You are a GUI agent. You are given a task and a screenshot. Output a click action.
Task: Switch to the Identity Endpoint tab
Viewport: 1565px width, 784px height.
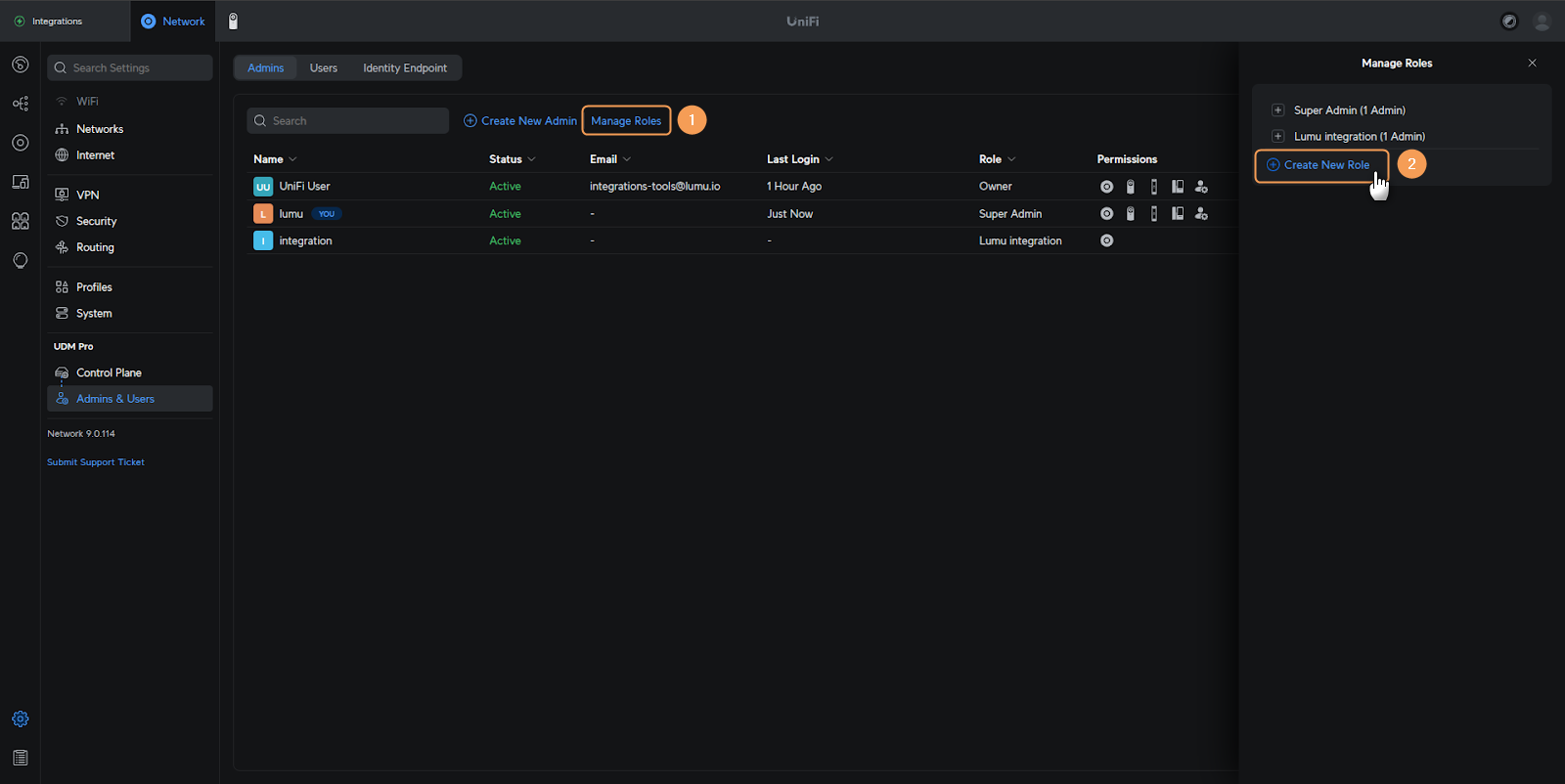coord(404,68)
